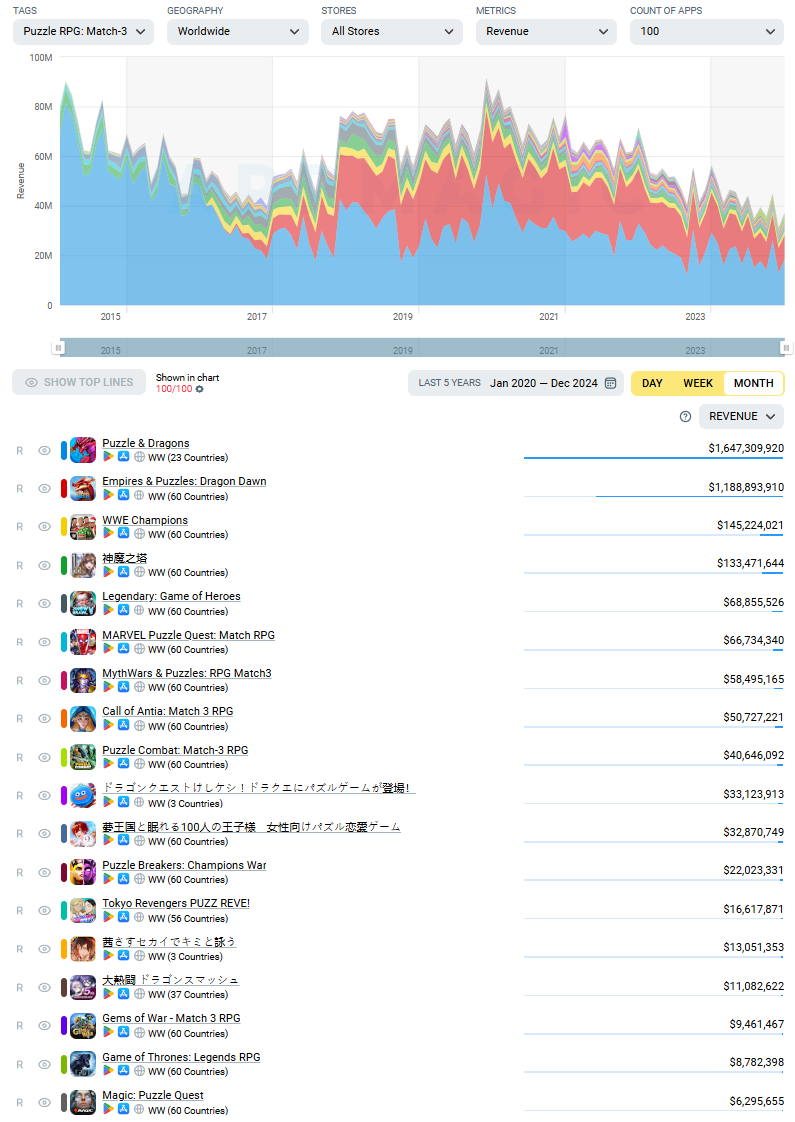Select the MONTH granularity tab

753,384
